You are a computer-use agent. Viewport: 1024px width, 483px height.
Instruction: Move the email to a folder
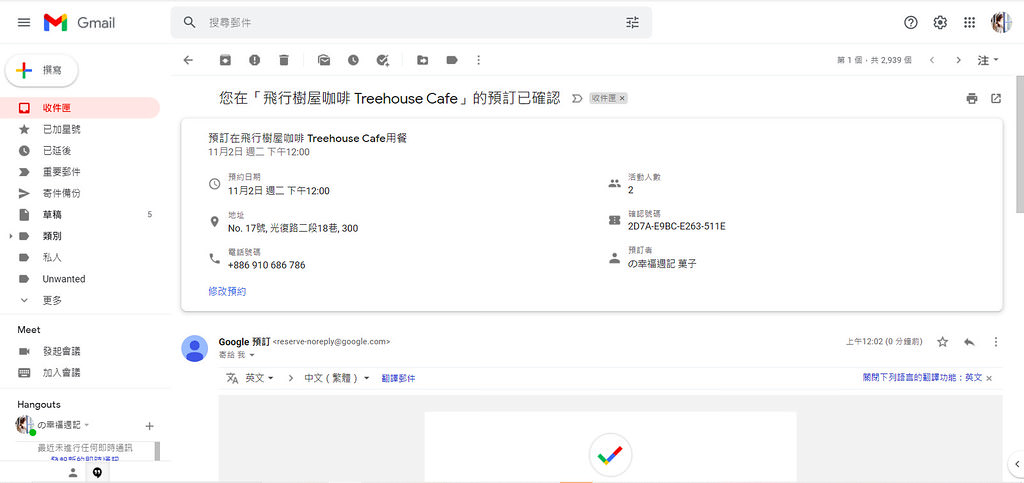[423, 60]
